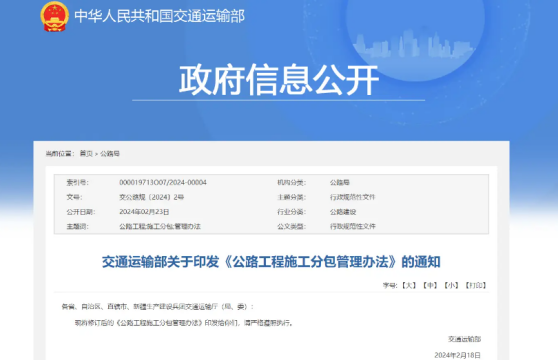Click the 文号 label

point(74,197)
